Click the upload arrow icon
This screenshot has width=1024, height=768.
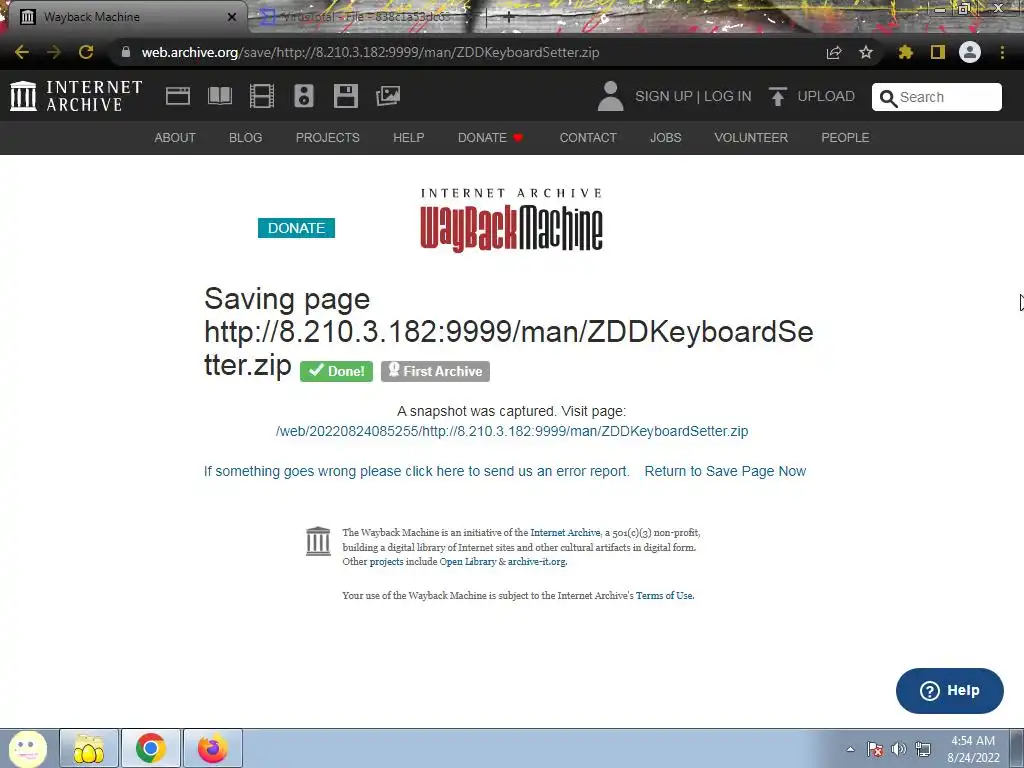(x=777, y=97)
